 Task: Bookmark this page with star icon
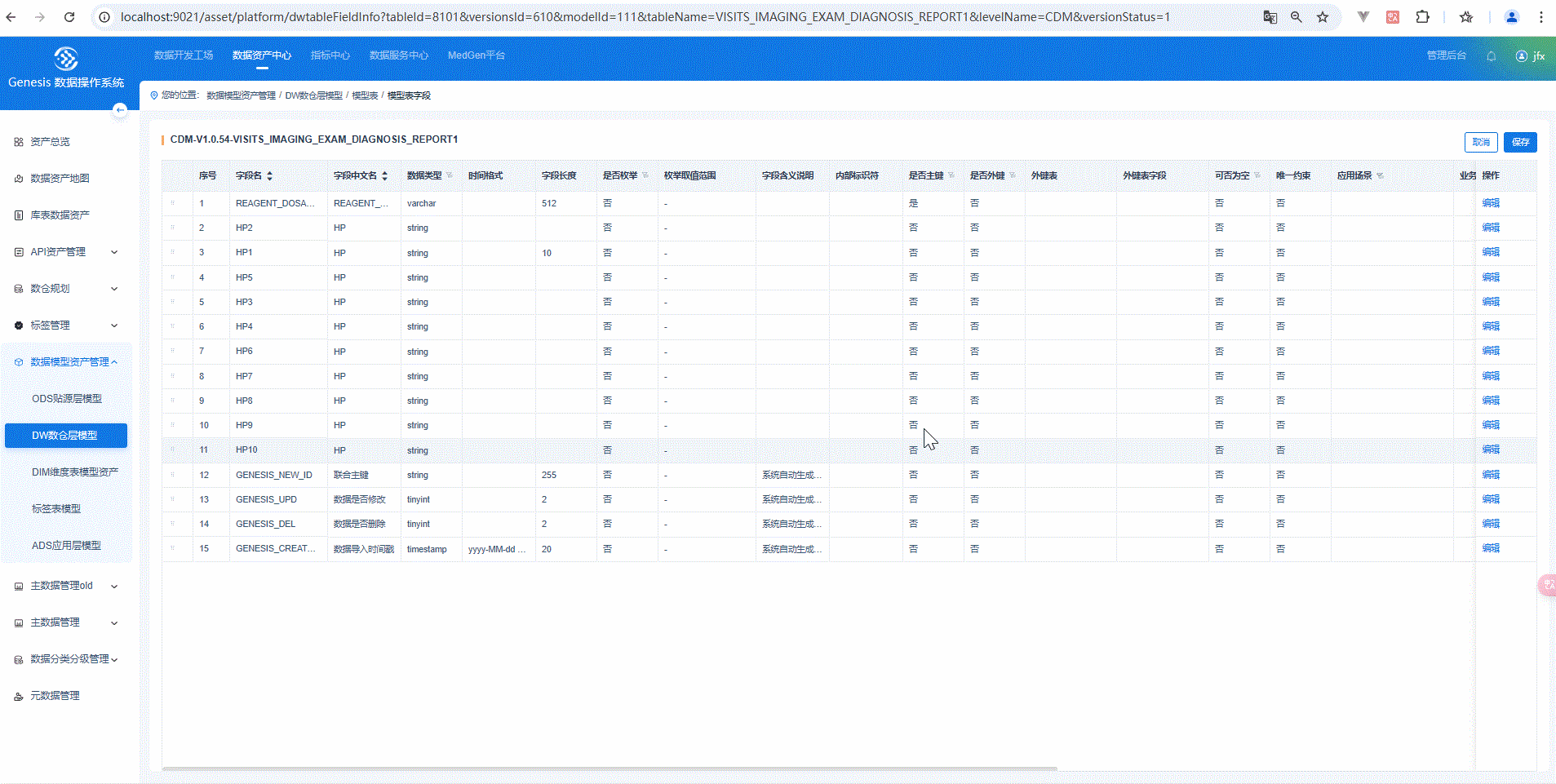pos(1323,17)
